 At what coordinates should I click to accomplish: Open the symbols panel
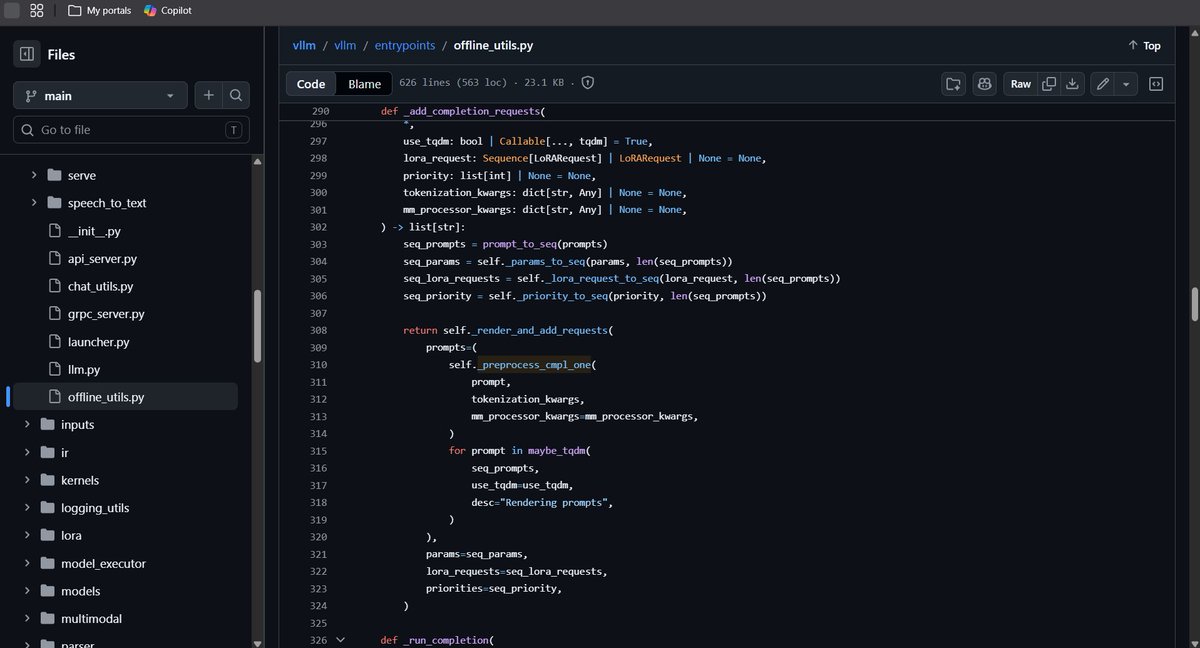click(x=1156, y=84)
